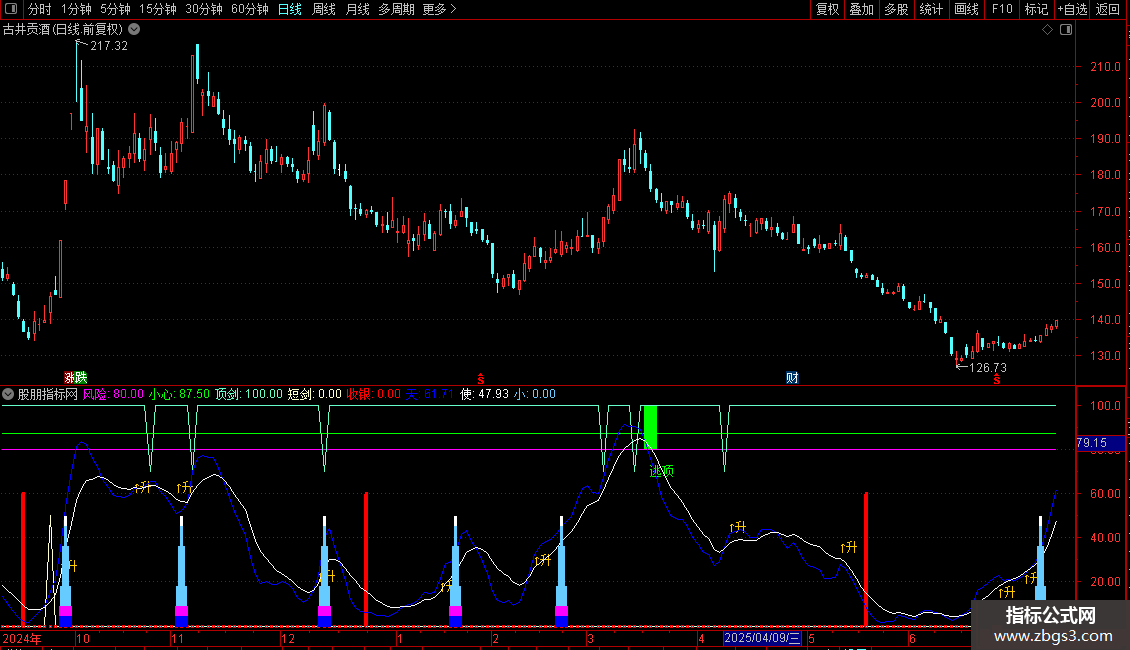This screenshot has width=1130, height=650.
Task: Toggle the 复权 price adjustment button
Action: coord(827,10)
